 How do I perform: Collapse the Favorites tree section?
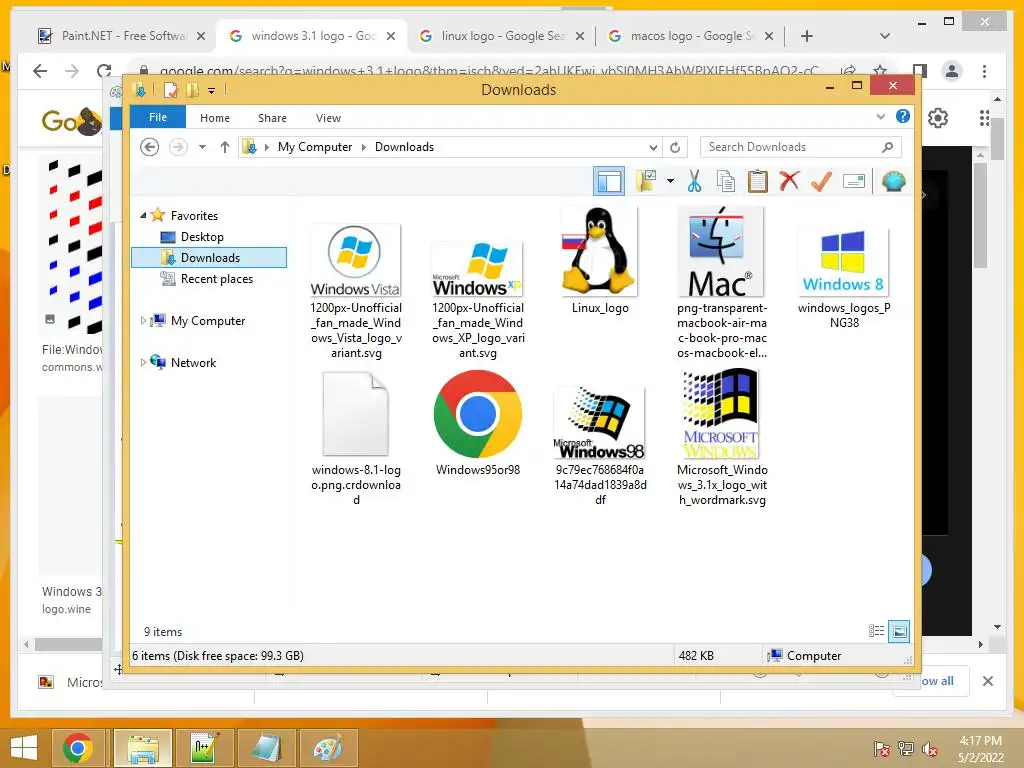143,215
